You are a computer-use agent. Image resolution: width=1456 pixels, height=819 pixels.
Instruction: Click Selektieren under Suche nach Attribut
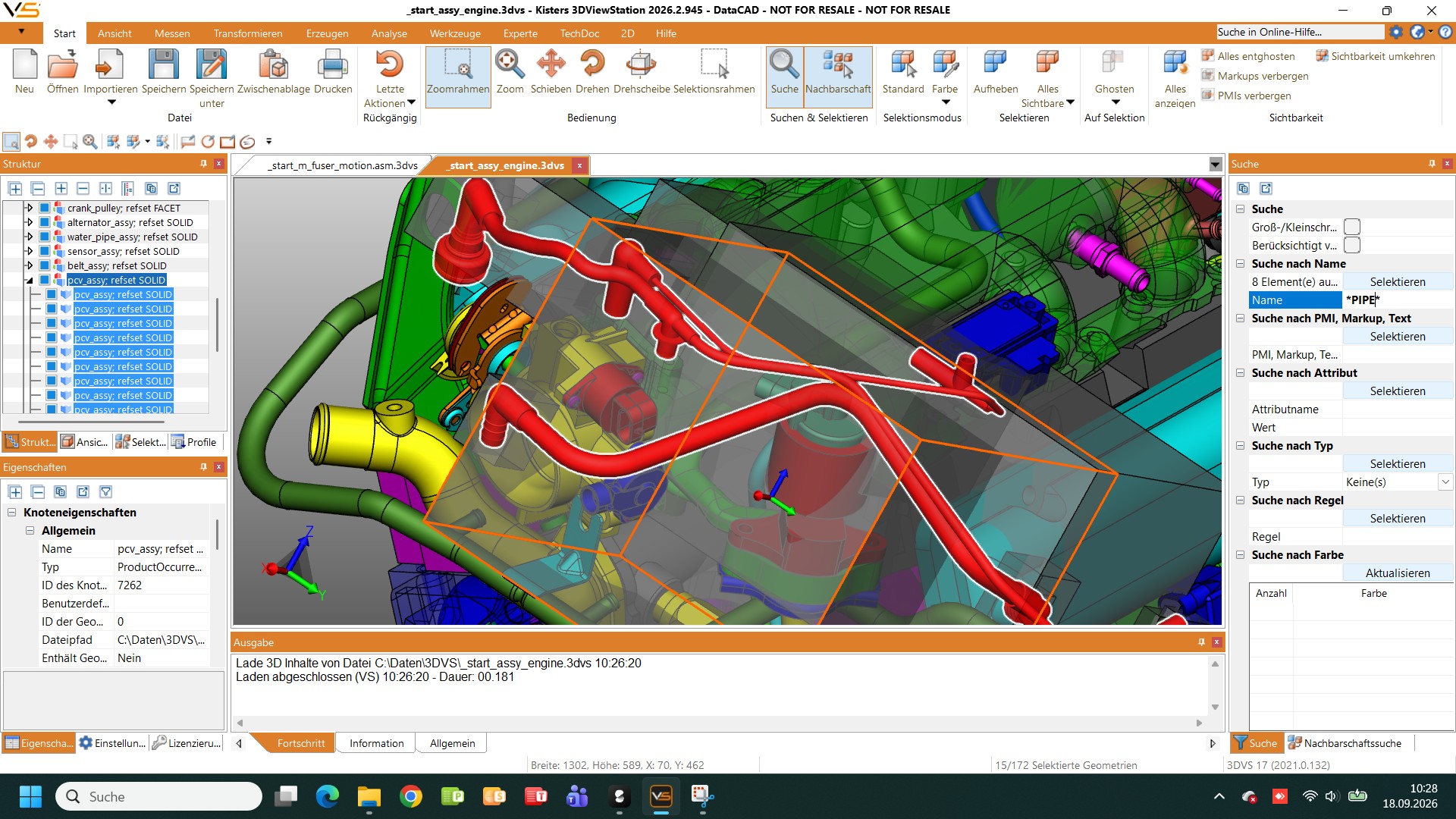click(1398, 391)
